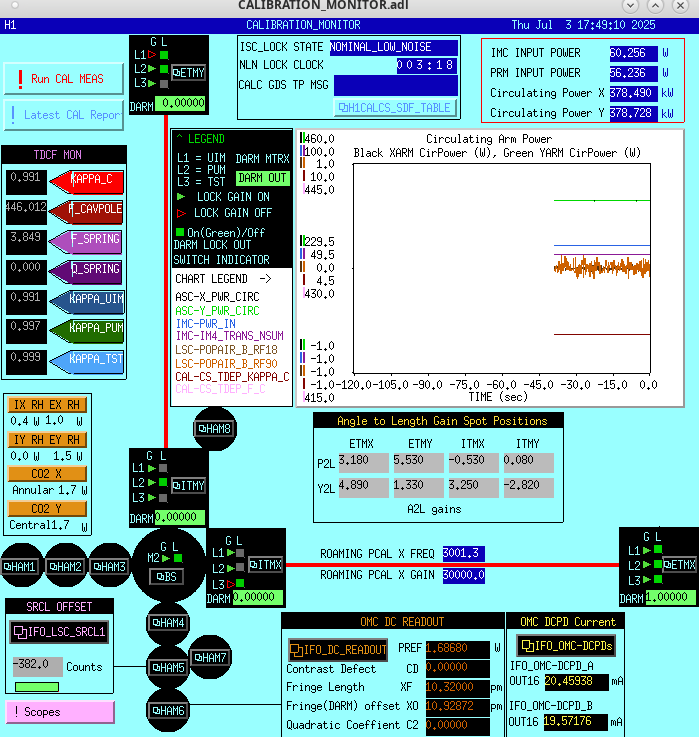Open the IFO_DC_READOUT related display
699x737 pixels.
pos(338,649)
